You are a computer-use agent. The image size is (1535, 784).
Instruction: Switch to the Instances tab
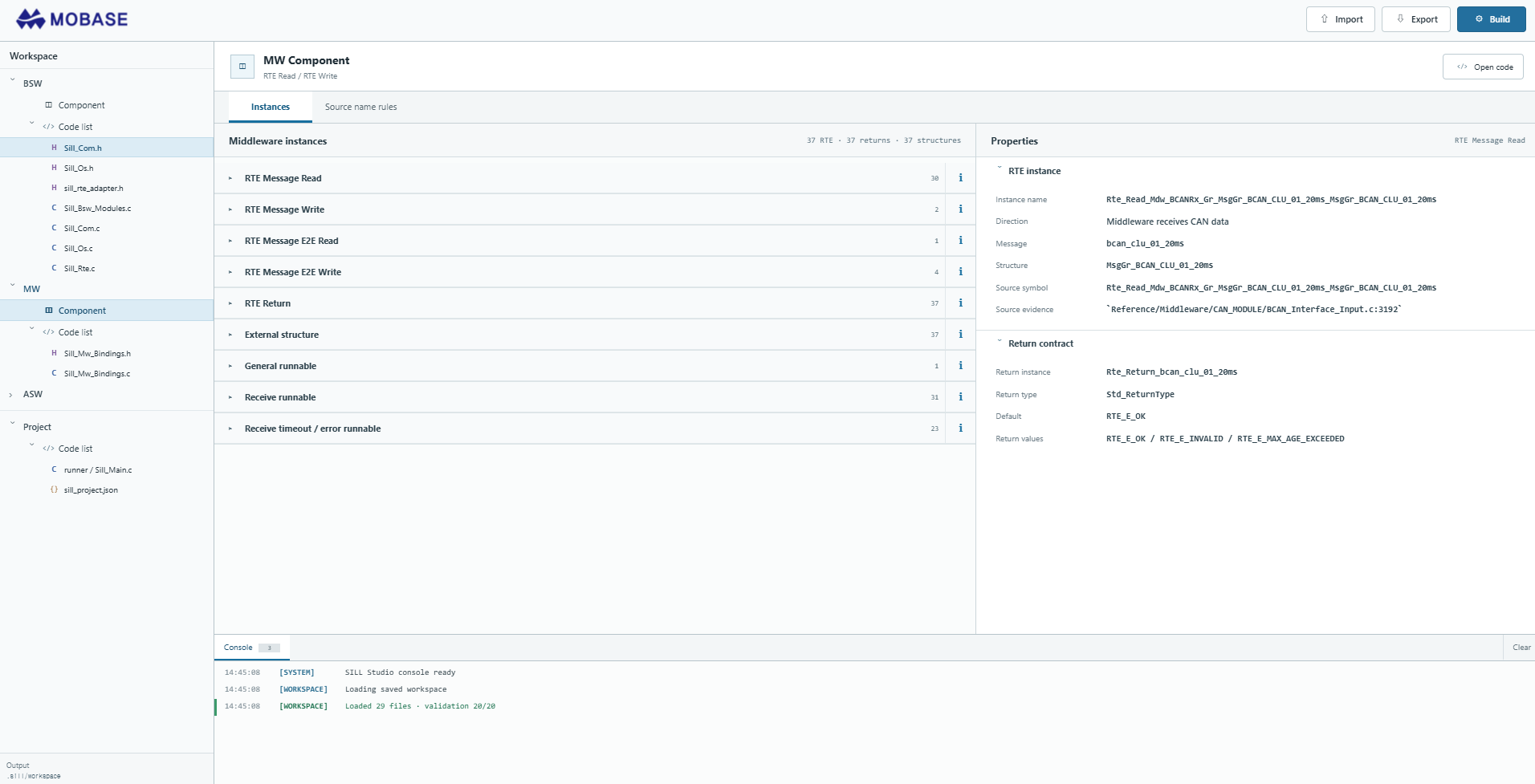coord(271,107)
